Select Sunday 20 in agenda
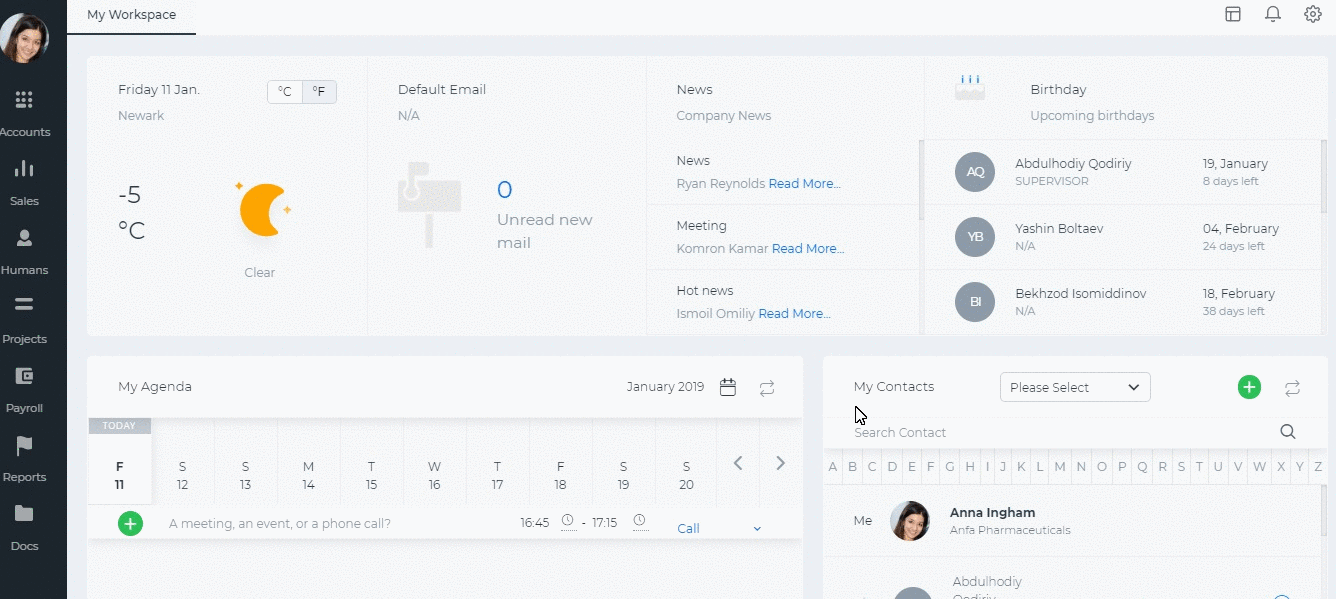 686,475
